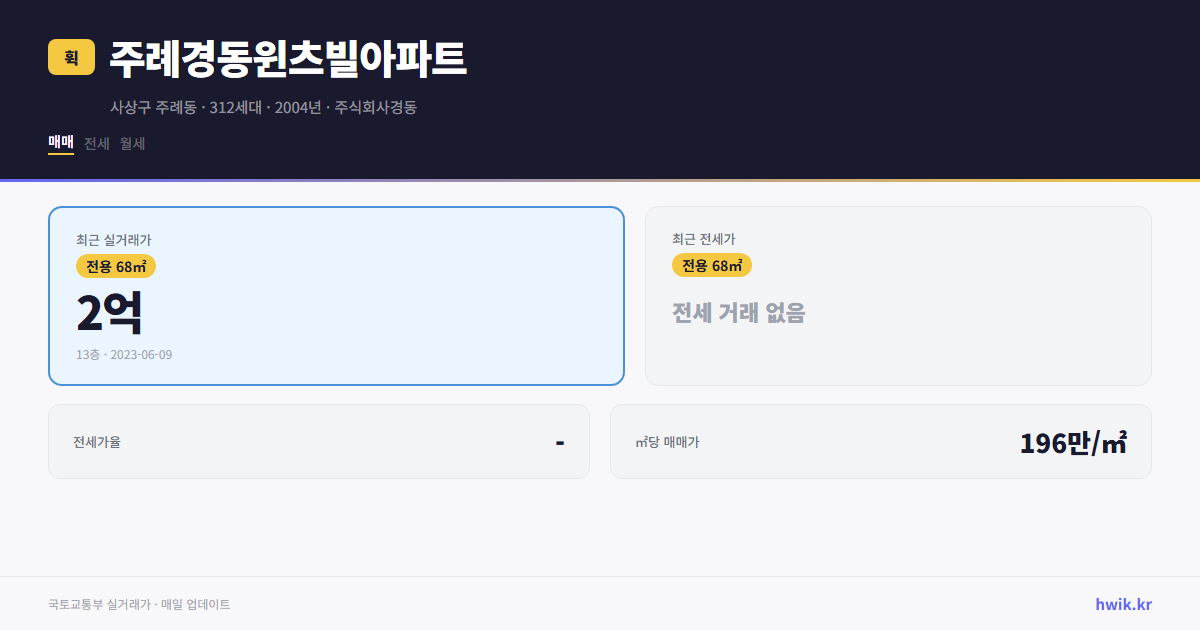Screen dimensions: 1200x630
Task: Open the hwik.kr link
Action: (x=1123, y=603)
